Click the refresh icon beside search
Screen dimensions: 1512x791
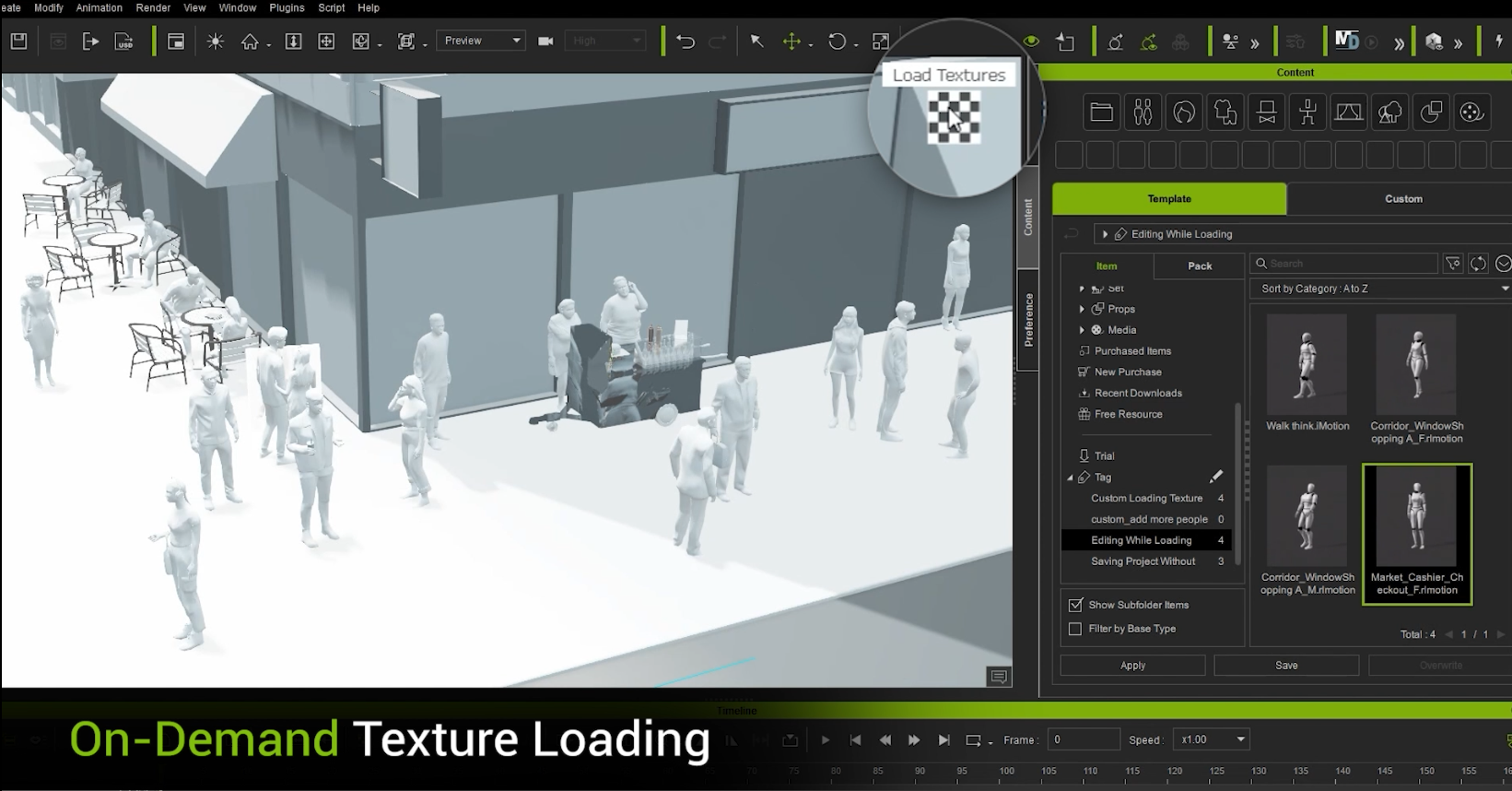pos(1478,264)
